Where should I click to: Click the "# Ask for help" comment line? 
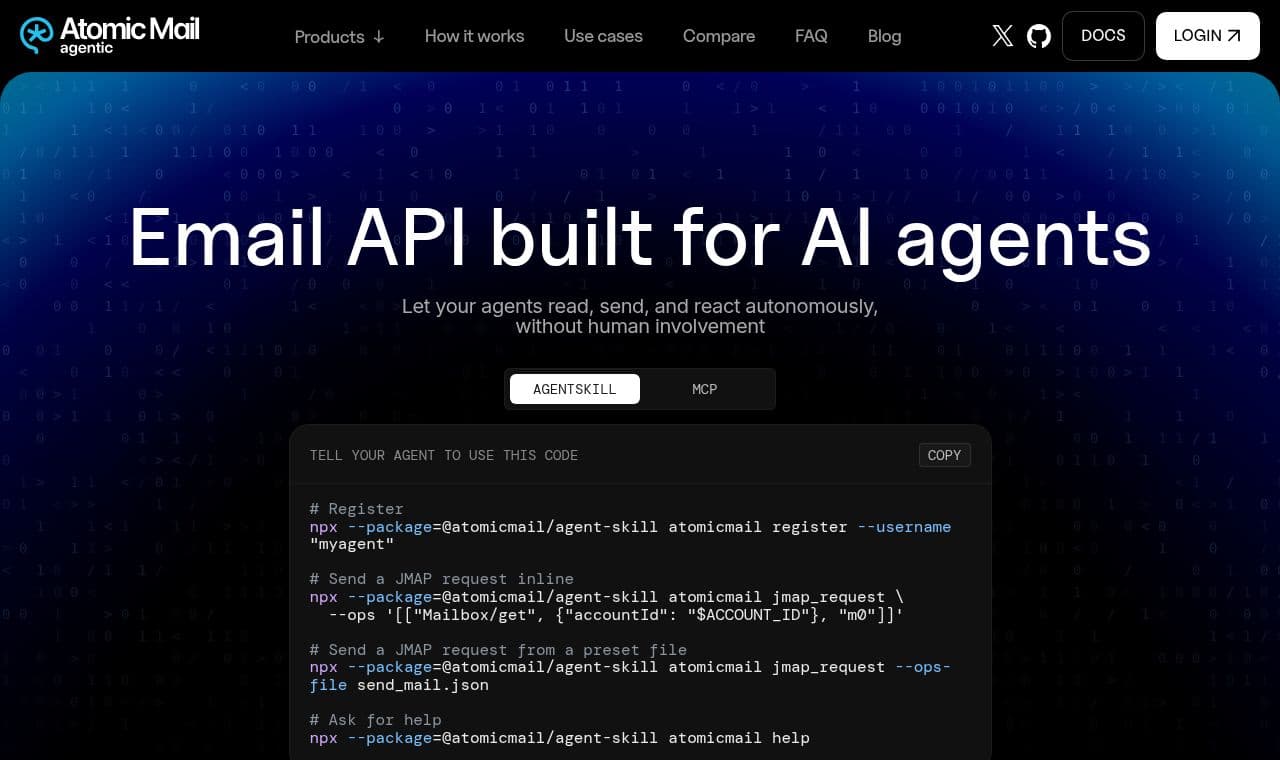[x=376, y=720]
